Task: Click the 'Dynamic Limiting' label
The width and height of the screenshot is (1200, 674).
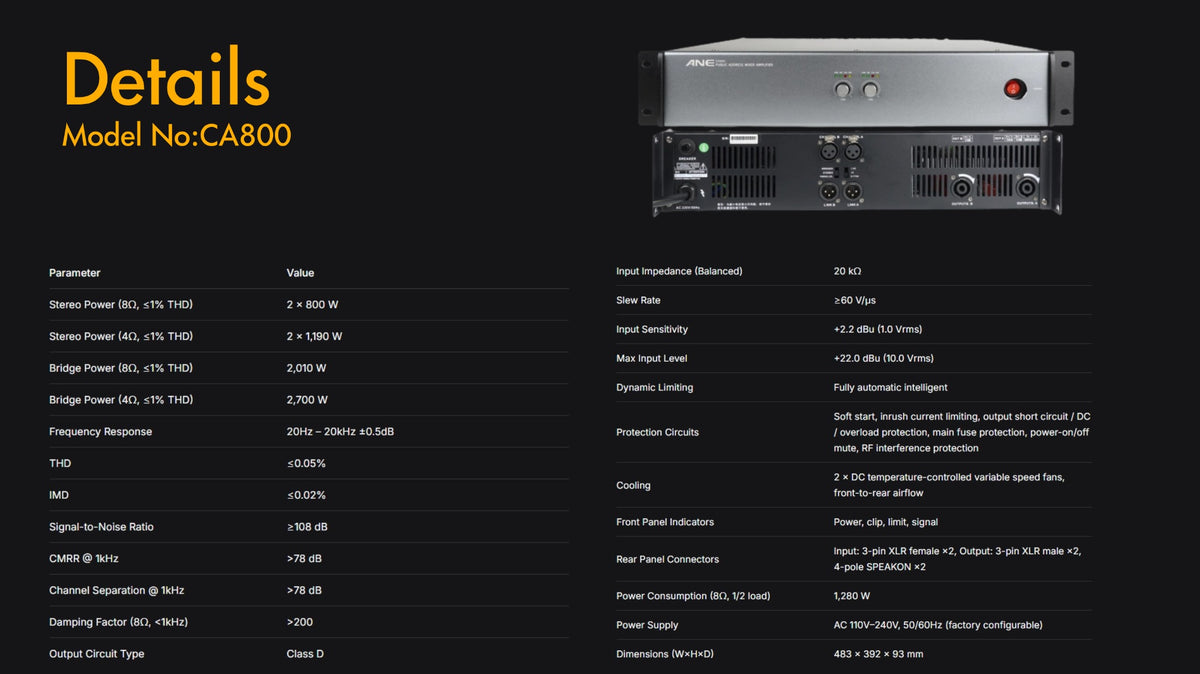Action: (655, 387)
